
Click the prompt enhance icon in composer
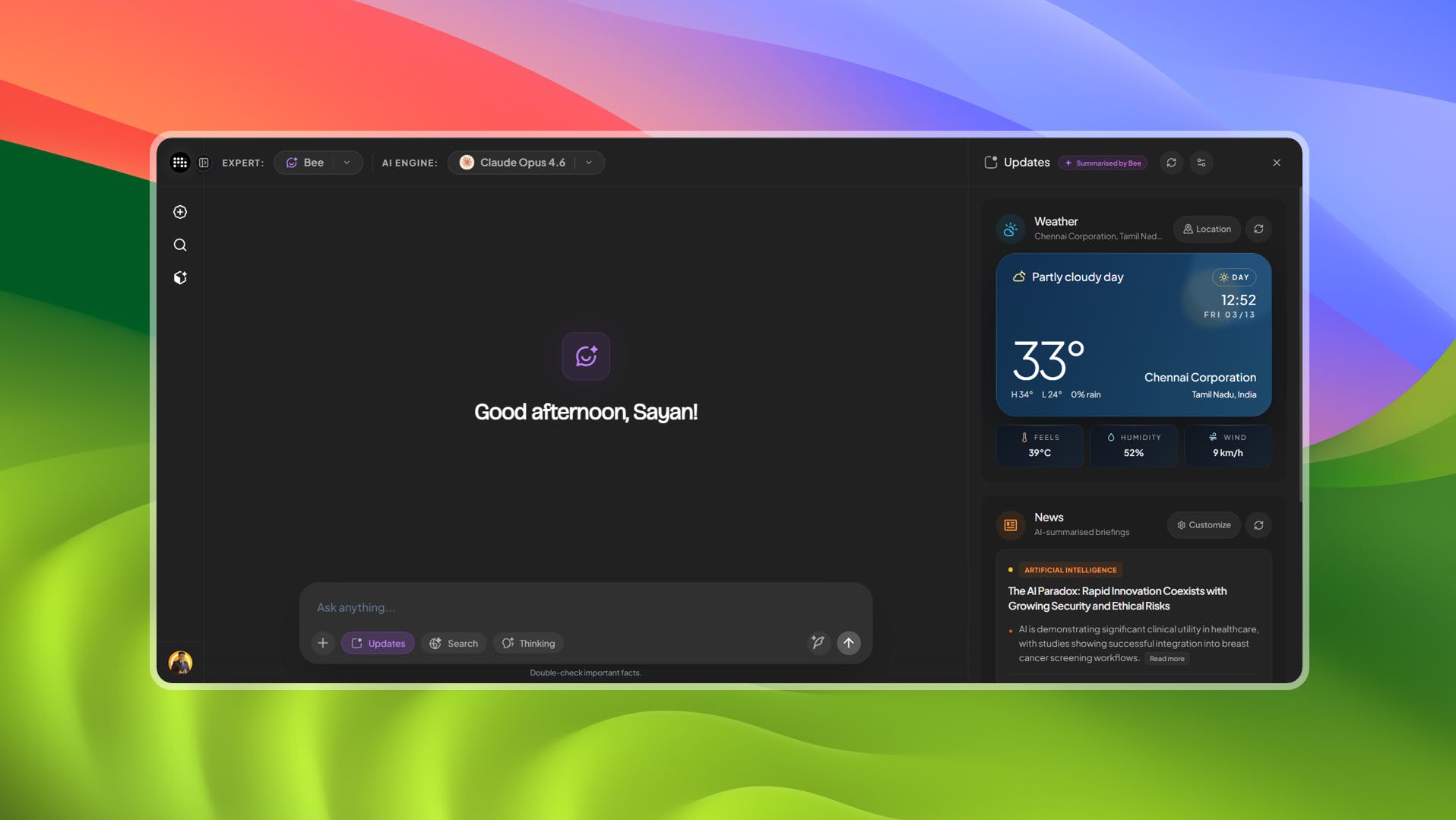click(818, 643)
